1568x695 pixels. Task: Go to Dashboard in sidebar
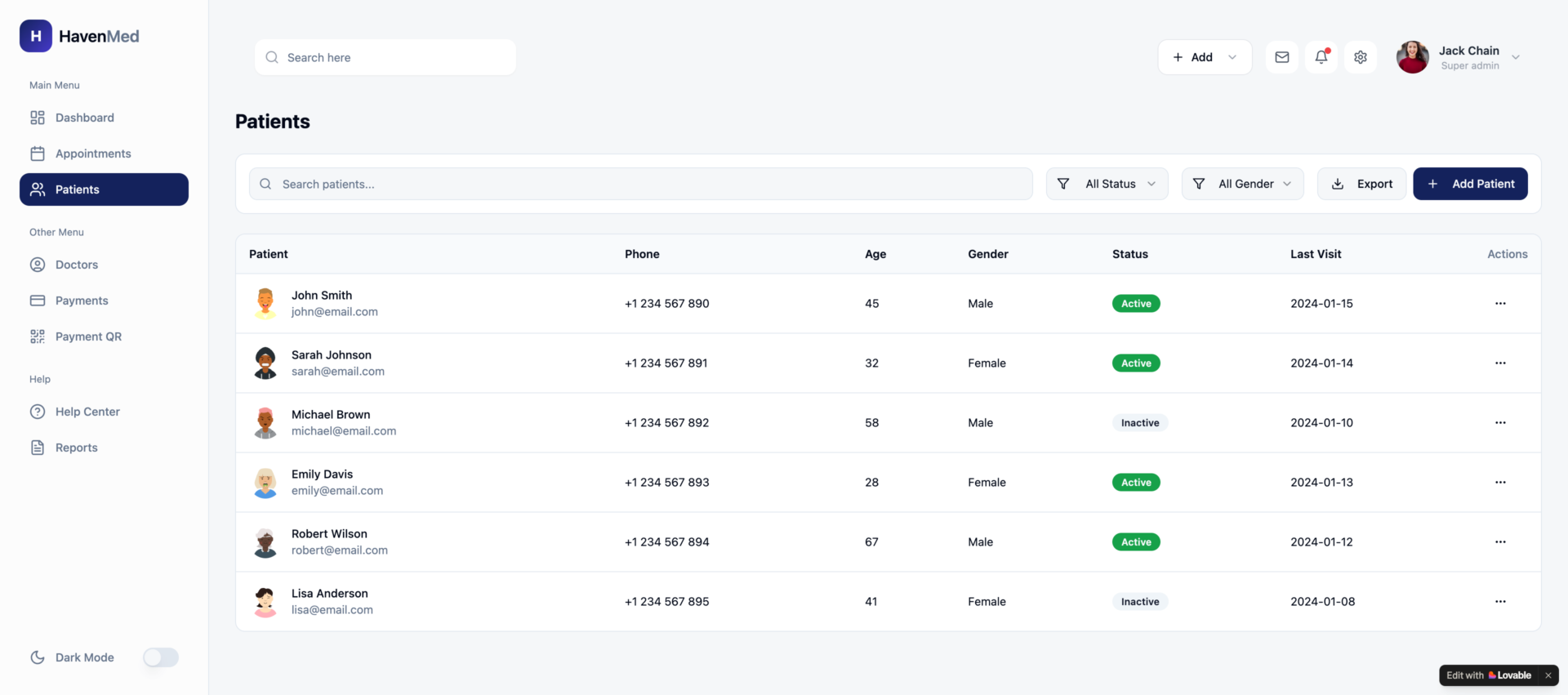pyautogui.click(x=84, y=118)
